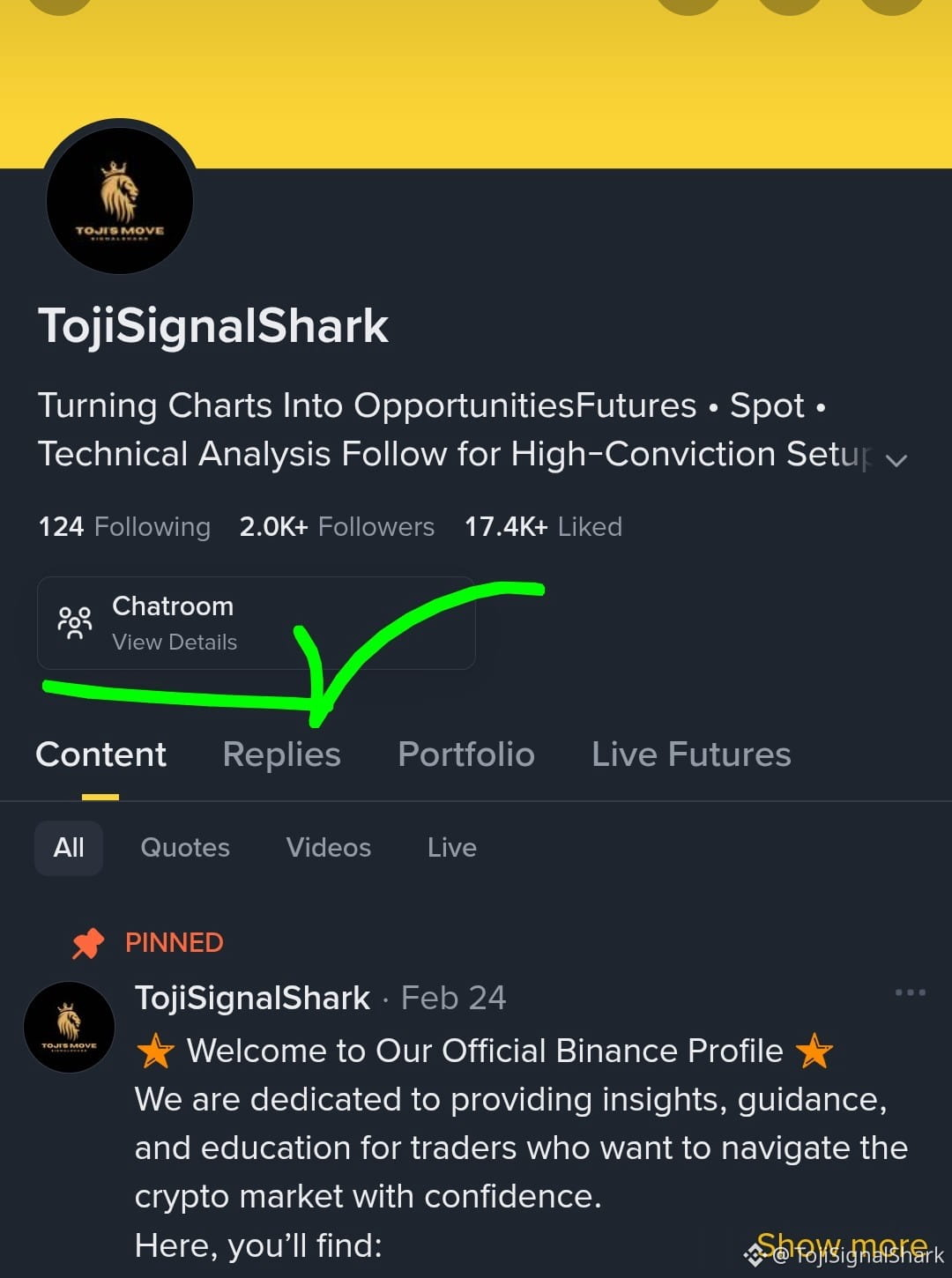Expand the profile bio with chevron arrow
Image resolution: width=952 pixels, height=1278 pixels.
(896, 460)
